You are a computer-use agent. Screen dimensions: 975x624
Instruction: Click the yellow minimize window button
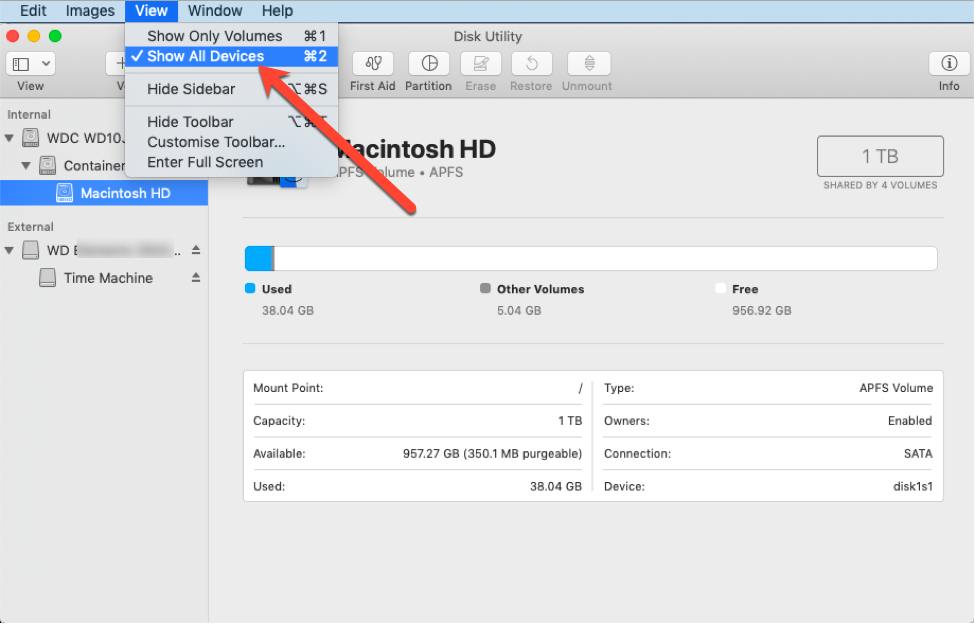[x=34, y=36]
